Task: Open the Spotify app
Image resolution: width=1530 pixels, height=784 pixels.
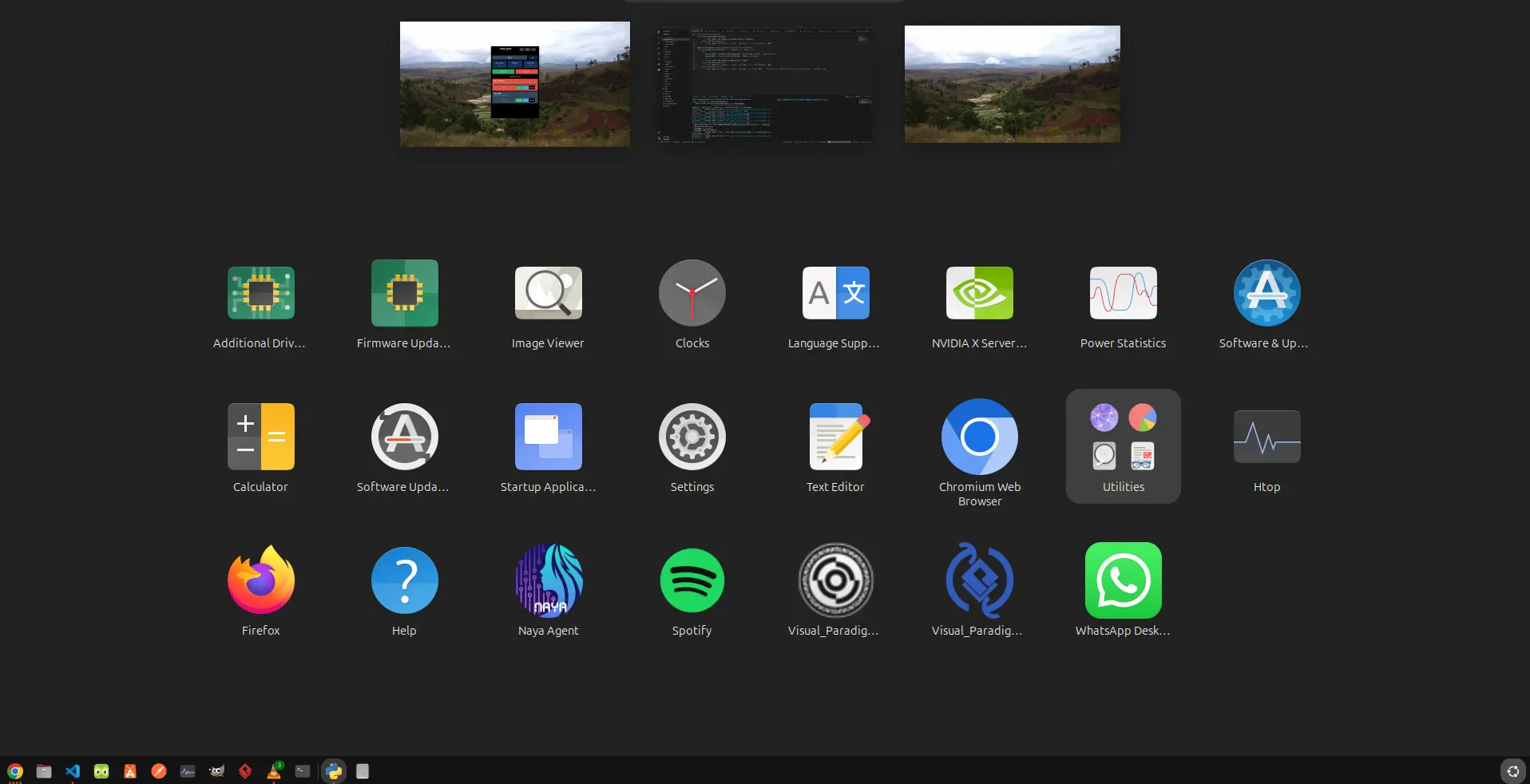Action: tap(692, 581)
